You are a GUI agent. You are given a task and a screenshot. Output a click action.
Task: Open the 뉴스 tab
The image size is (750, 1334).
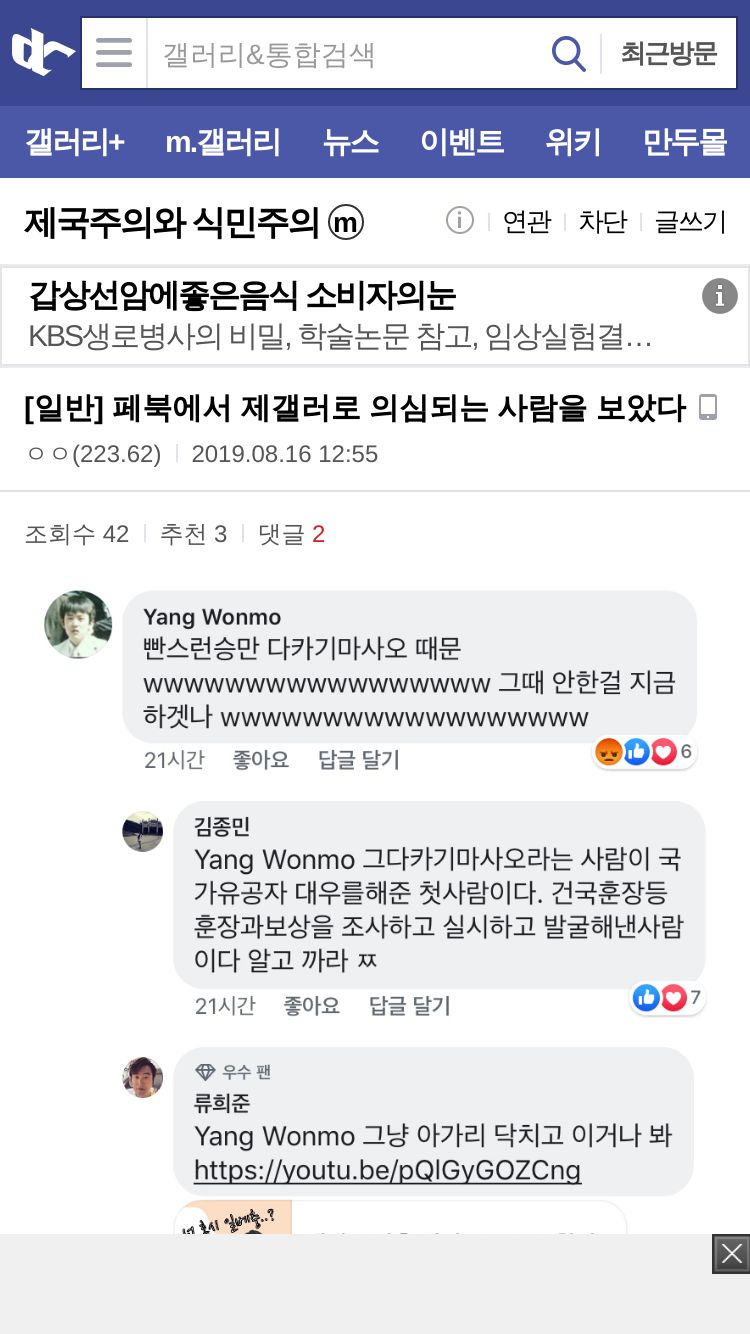pyautogui.click(x=351, y=142)
